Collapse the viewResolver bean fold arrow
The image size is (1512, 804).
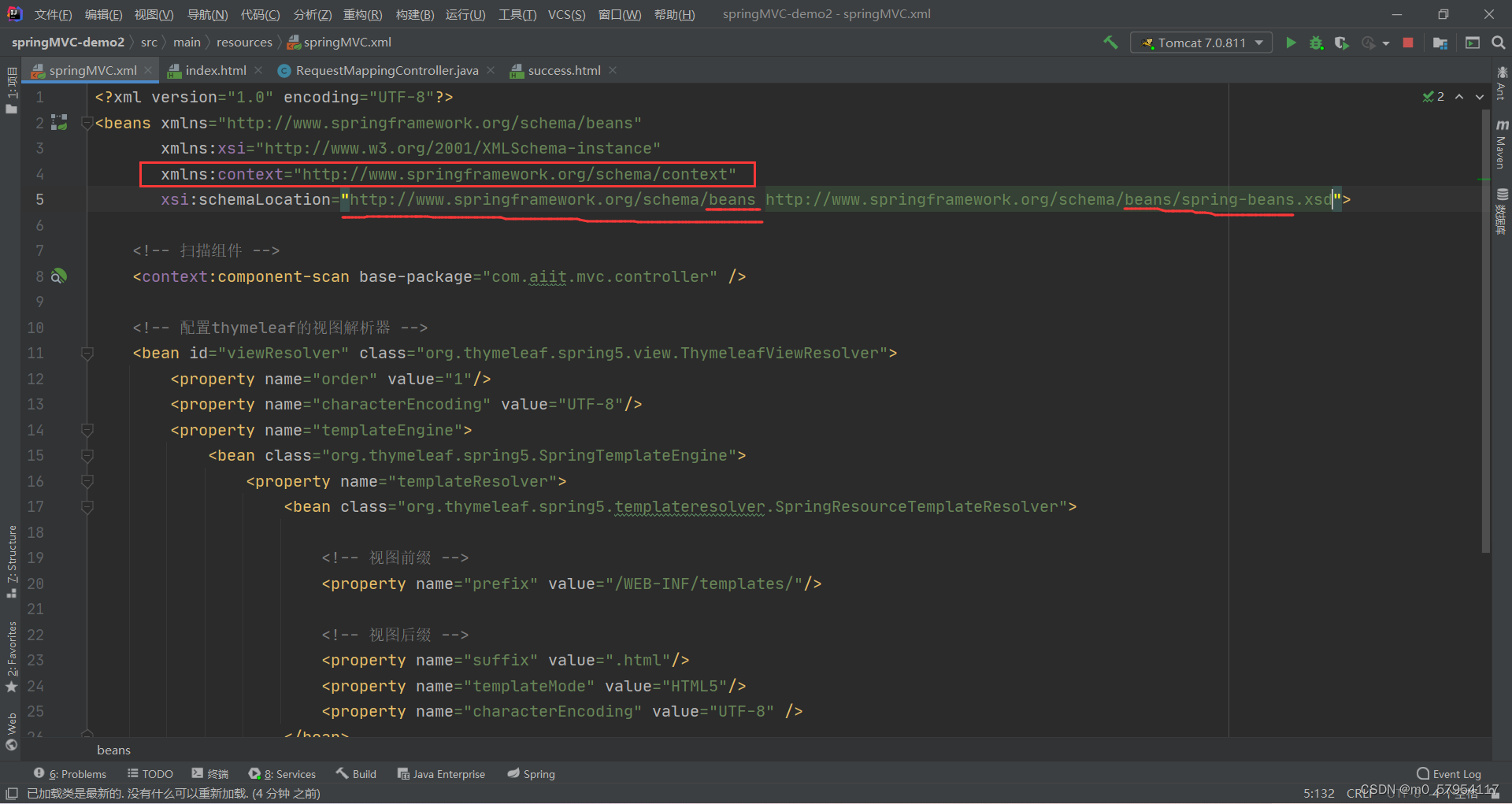[87, 352]
